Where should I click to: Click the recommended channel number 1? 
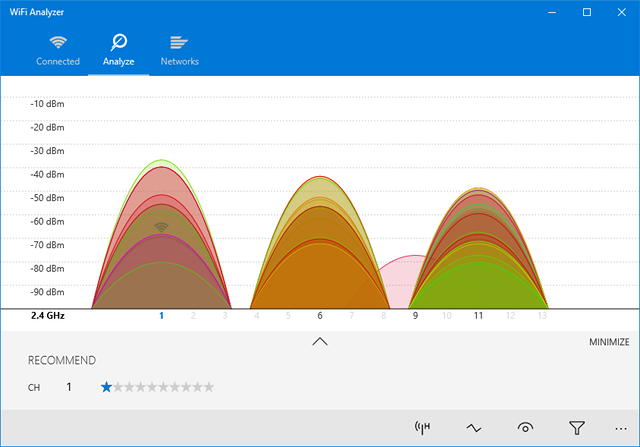(x=69, y=386)
